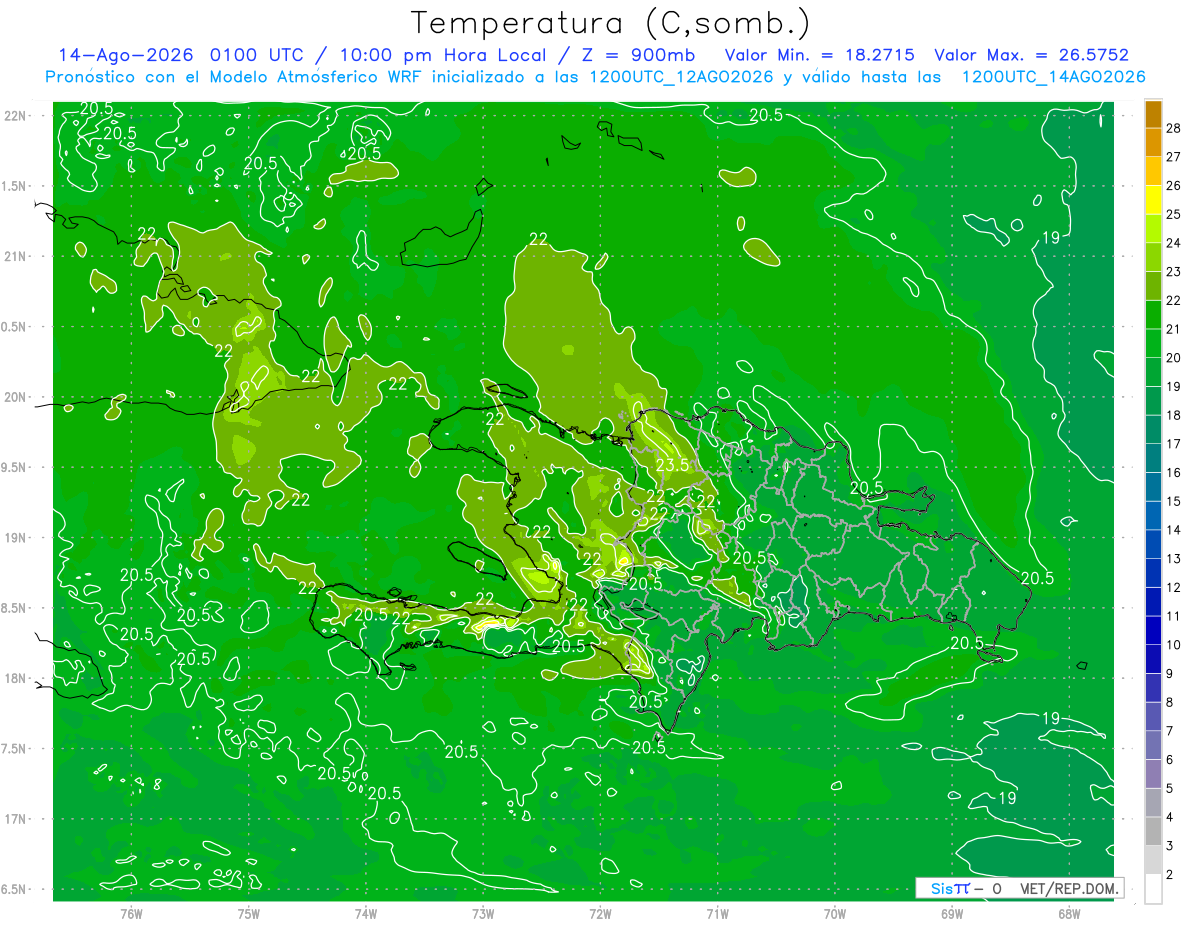Pick the gray swatch between colorbar 3 and 4
Image resolution: width=1200 pixels, height=927 pixels.
point(1153,832)
